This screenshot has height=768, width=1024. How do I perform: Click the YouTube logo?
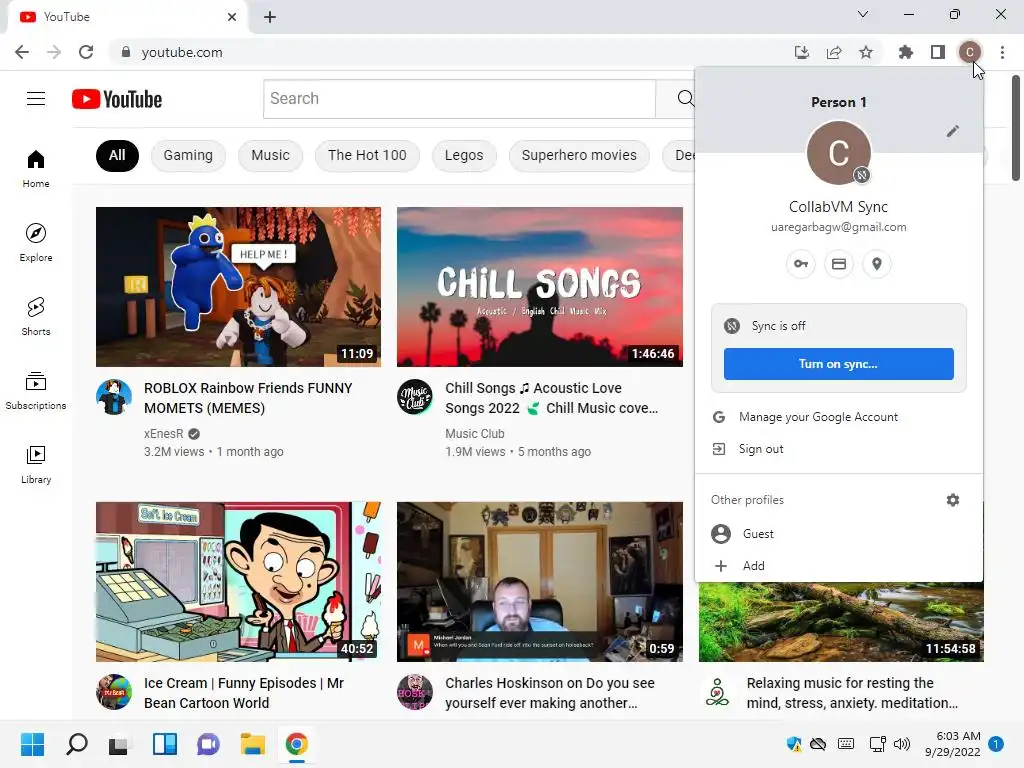point(117,99)
